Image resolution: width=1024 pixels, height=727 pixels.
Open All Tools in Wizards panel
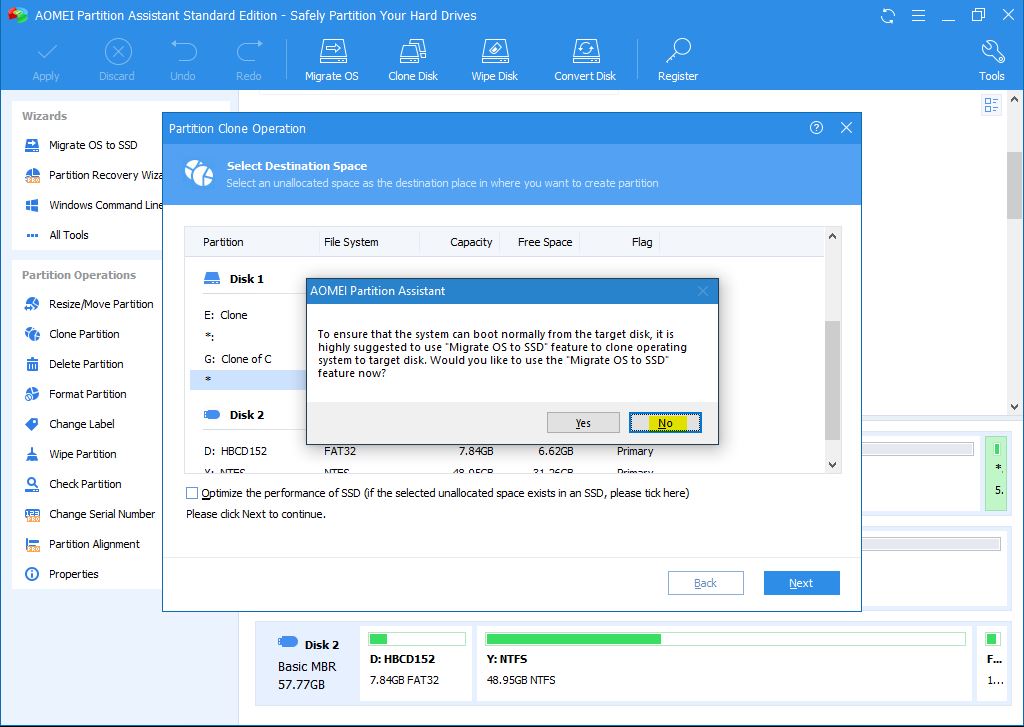(x=69, y=235)
